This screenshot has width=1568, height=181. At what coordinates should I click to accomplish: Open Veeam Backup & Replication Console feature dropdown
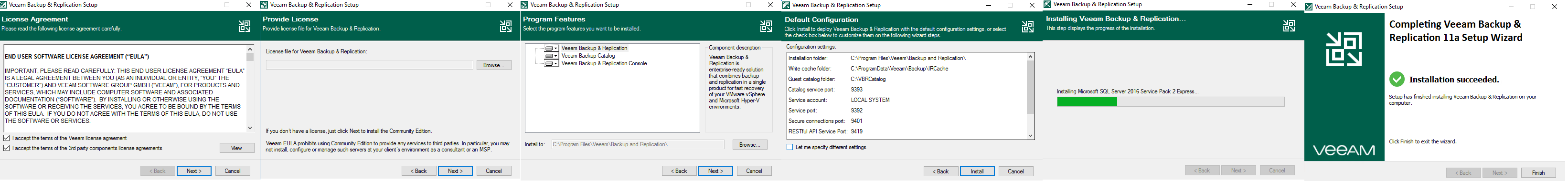(552, 64)
